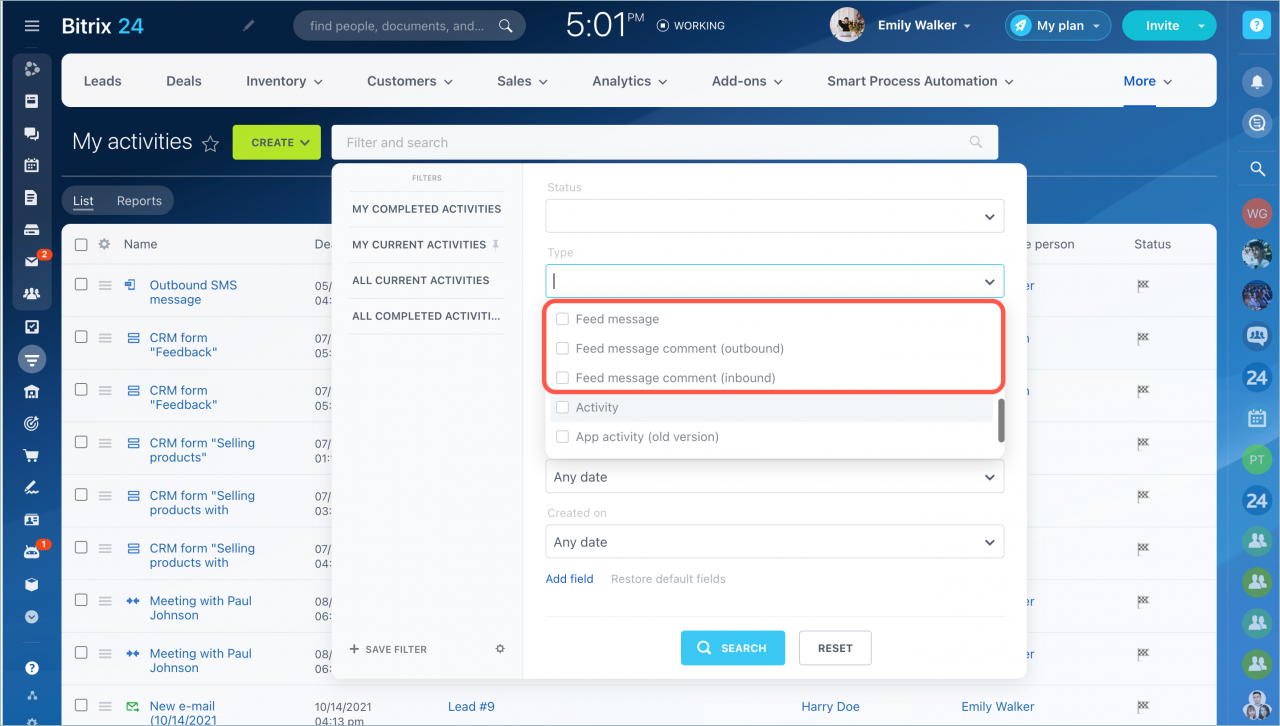1280x726 pixels.
Task: Click the Type list scrollbar
Action: [x=1001, y=420]
